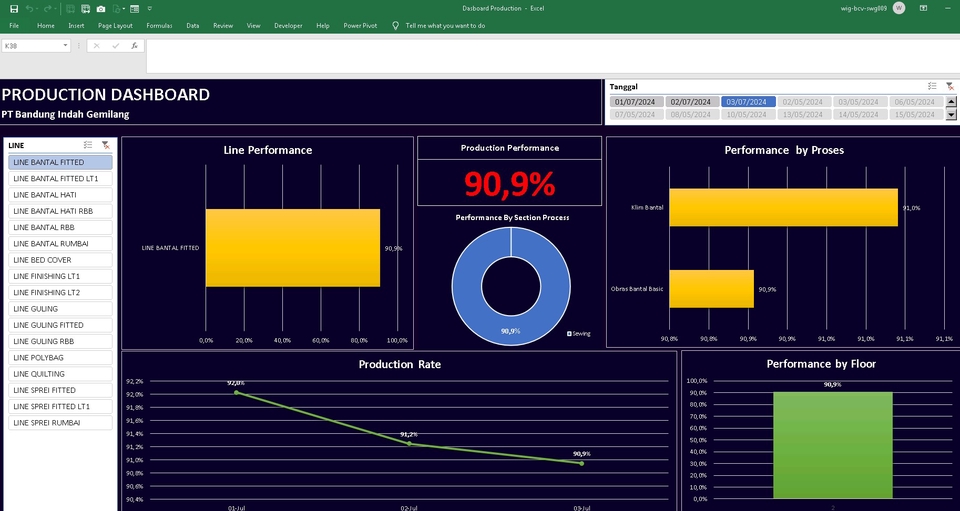Image resolution: width=960 pixels, height=511 pixels.
Task: Open the View tab
Action: [x=253, y=26]
